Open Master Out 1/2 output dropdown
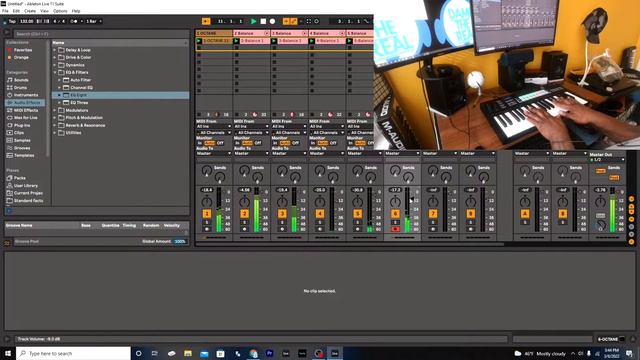 (607, 160)
